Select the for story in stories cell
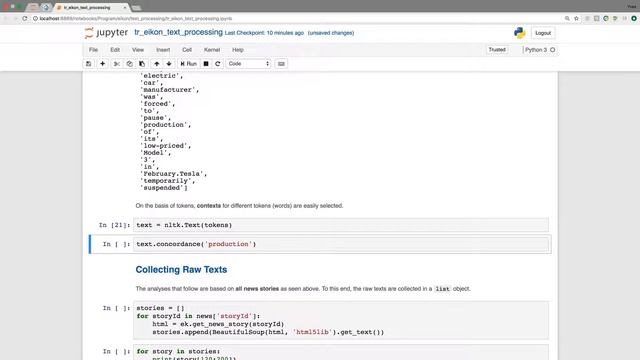The width and height of the screenshot is (640, 360). click(341, 353)
